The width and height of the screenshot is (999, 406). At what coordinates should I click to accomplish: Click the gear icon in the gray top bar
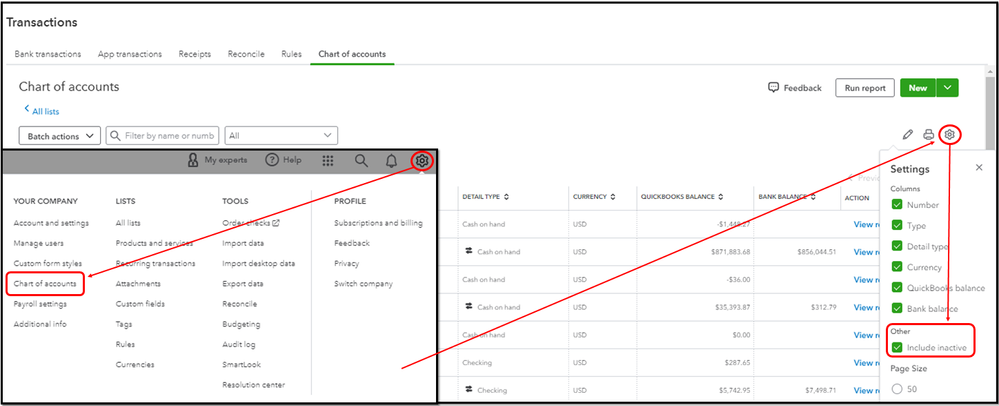(422, 161)
